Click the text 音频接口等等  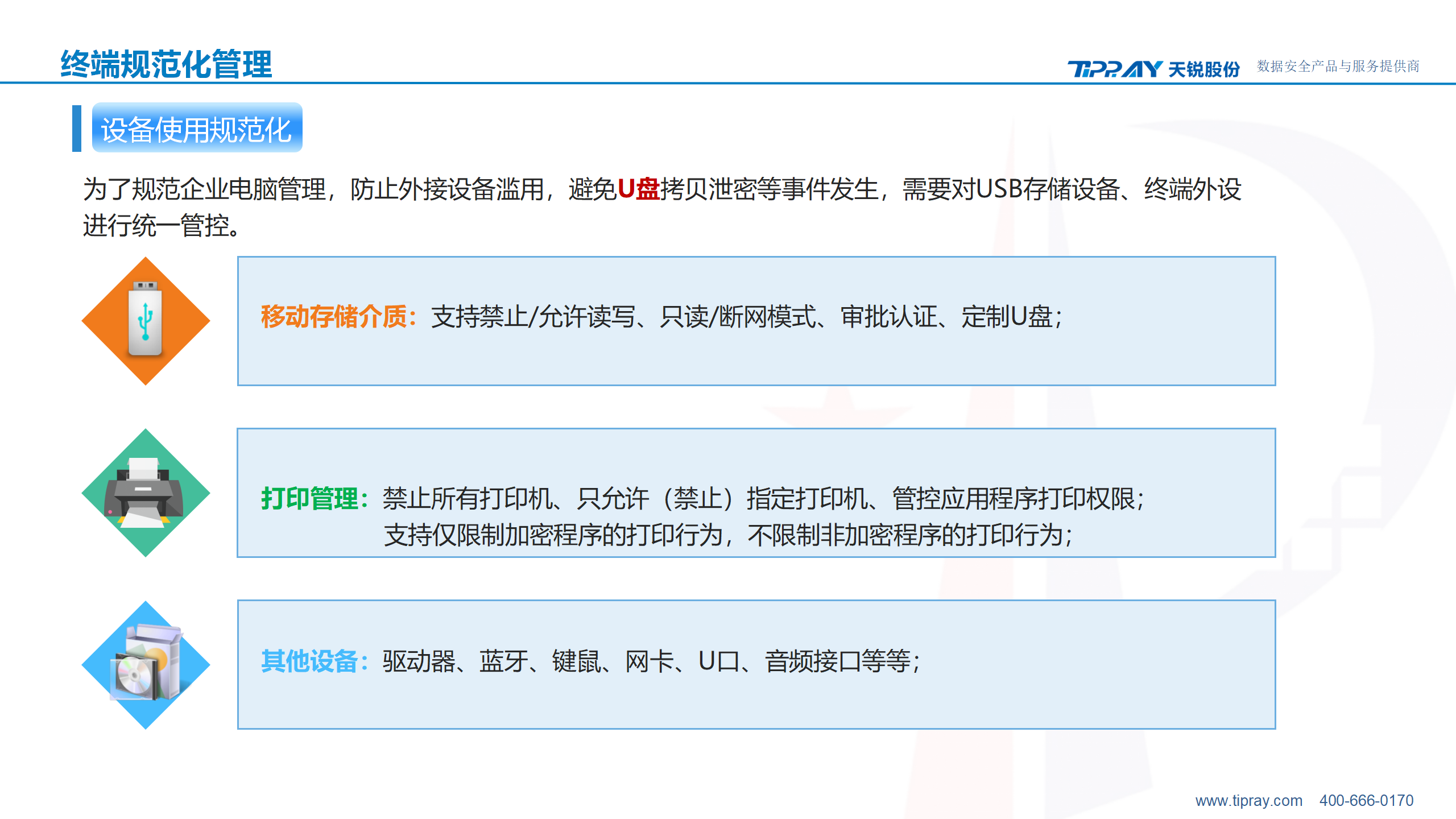coord(838,661)
